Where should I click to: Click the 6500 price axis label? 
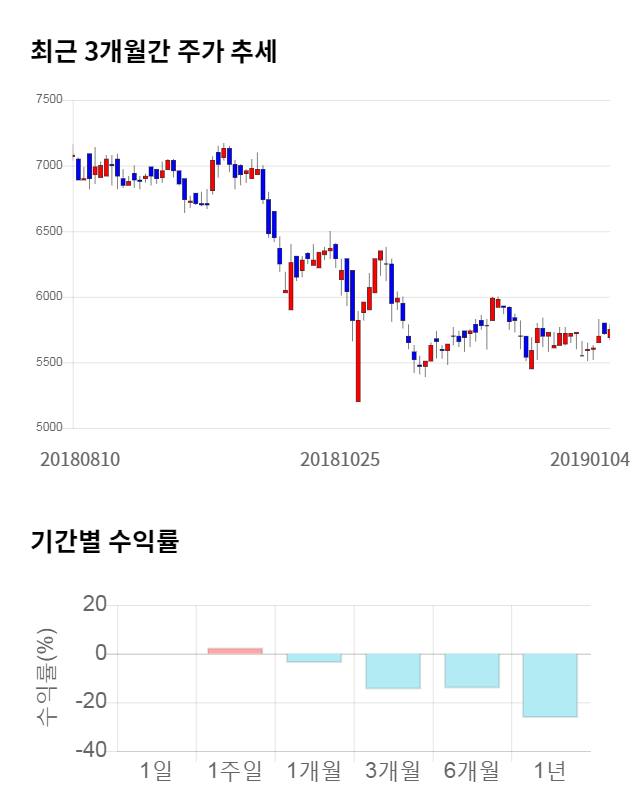(x=48, y=231)
